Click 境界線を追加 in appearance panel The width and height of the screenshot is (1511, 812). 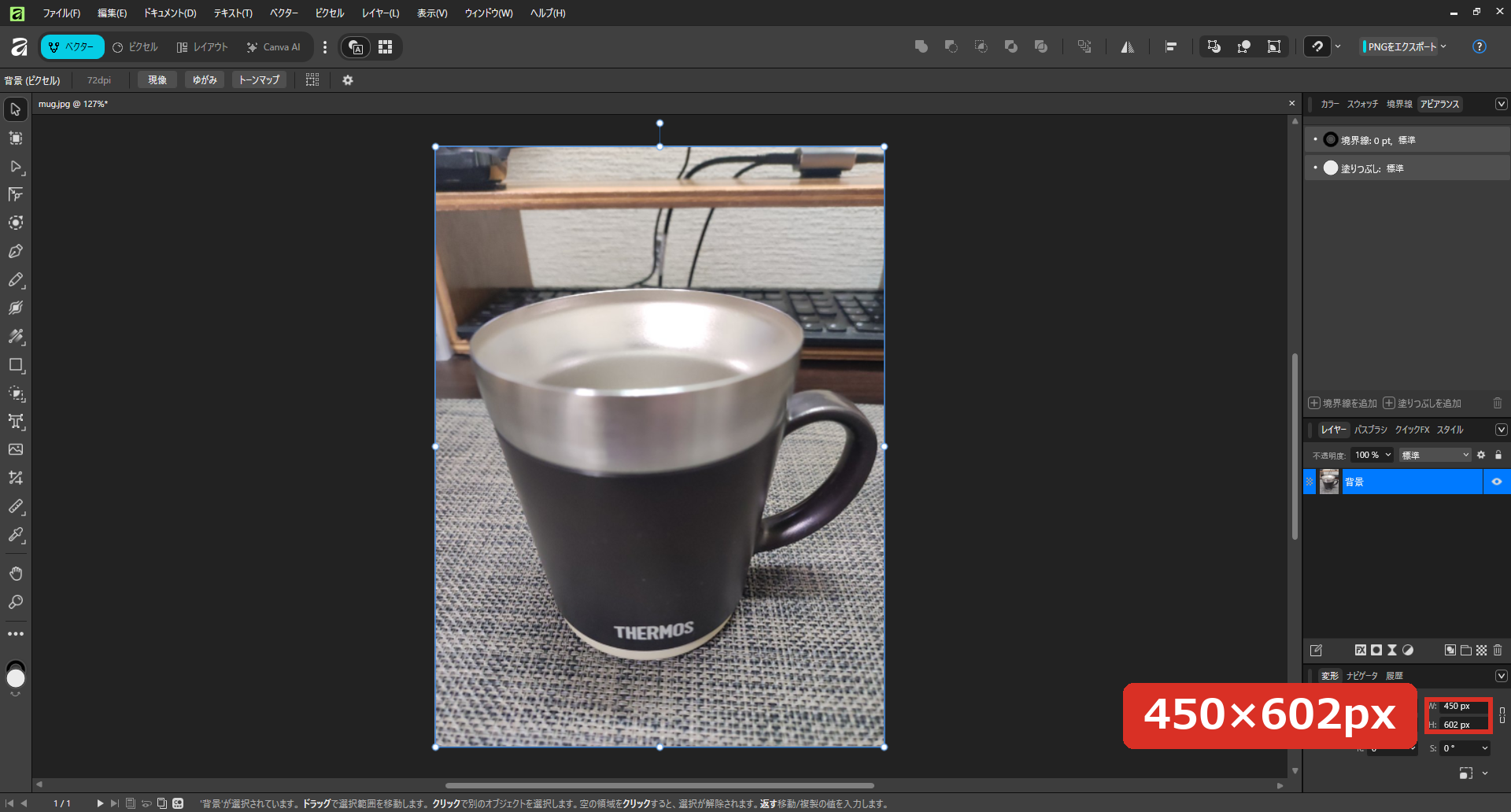1343,403
